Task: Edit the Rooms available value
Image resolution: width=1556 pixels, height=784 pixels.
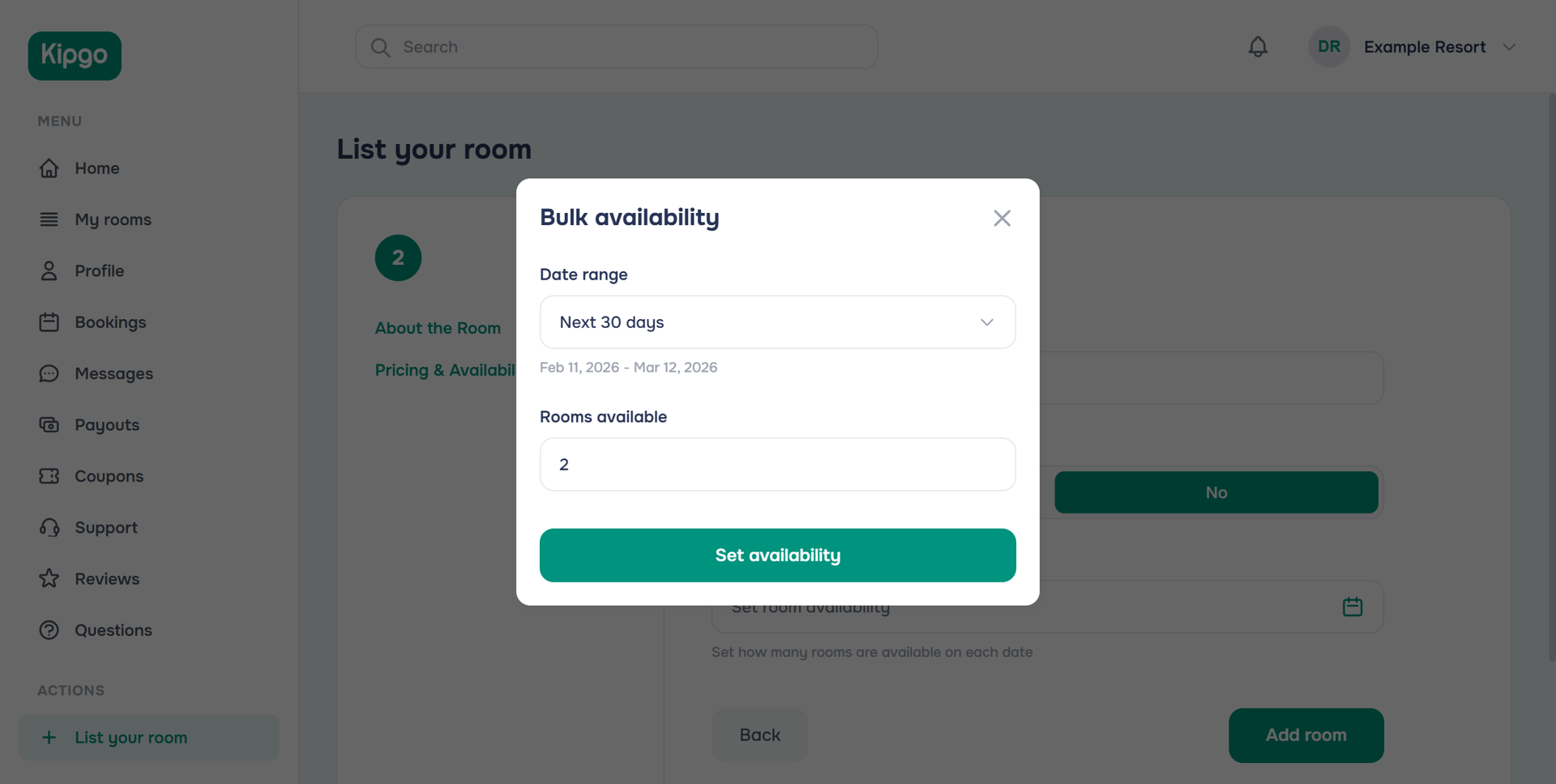Action: click(x=777, y=464)
